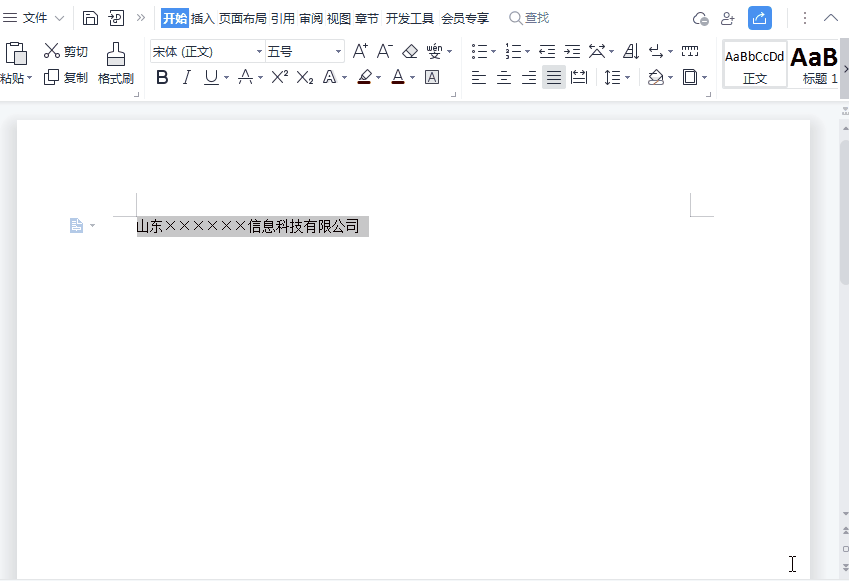Toggle superscript X²
The height and width of the screenshot is (581, 849).
[279, 77]
